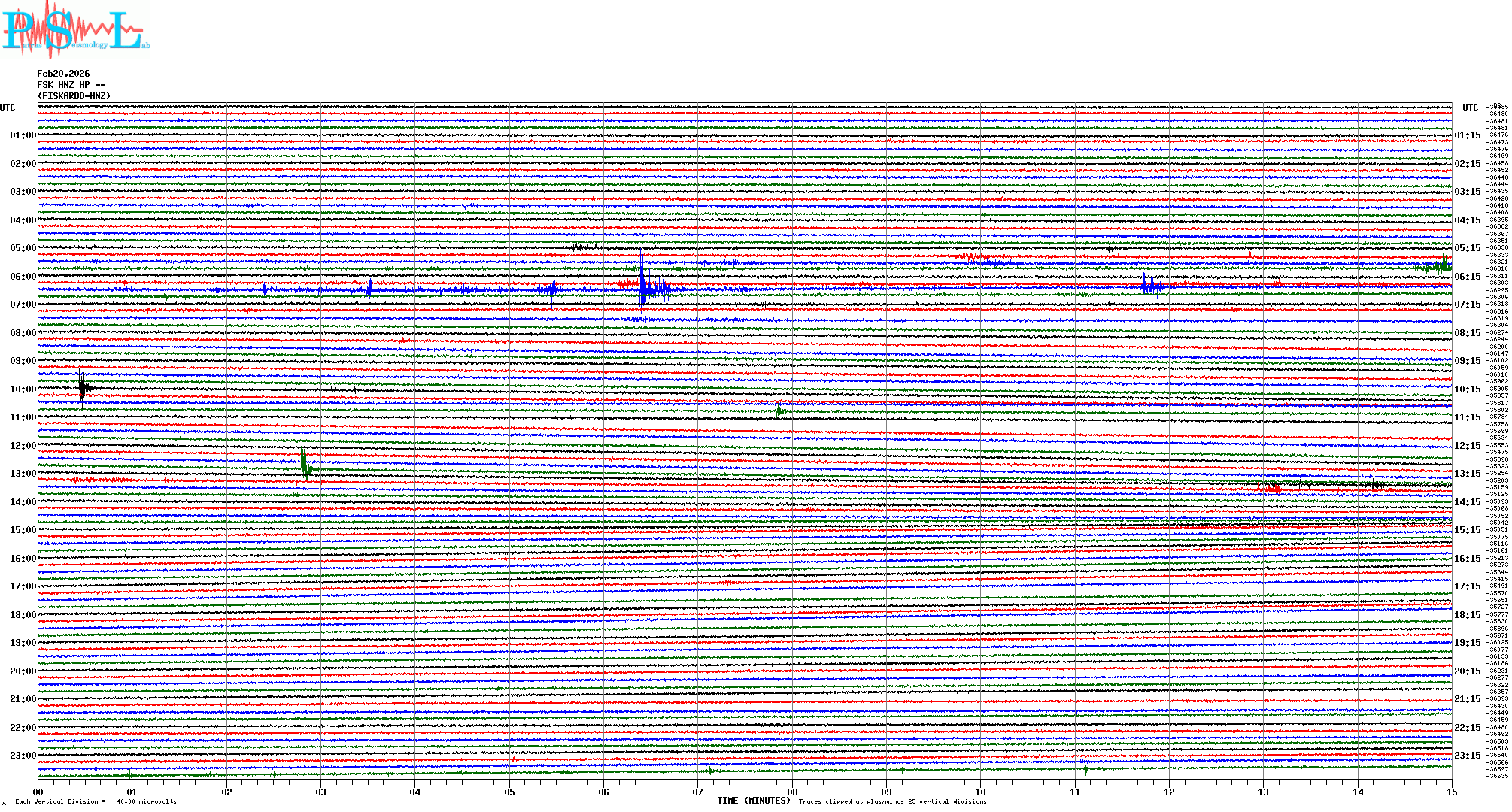Click the 06:00 hour label on left
The height and width of the screenshot is (812, 1512).
[23, 277]
